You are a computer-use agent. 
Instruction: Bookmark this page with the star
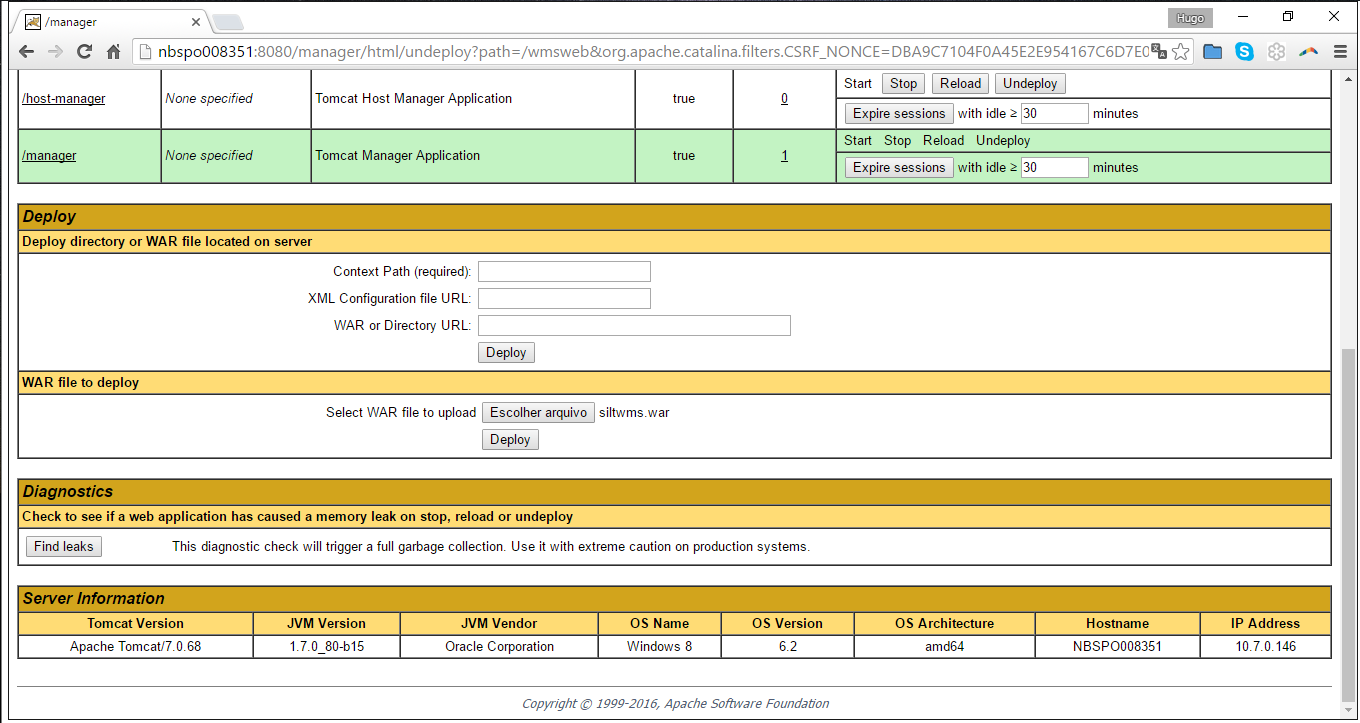click(x=1181, y=52)
